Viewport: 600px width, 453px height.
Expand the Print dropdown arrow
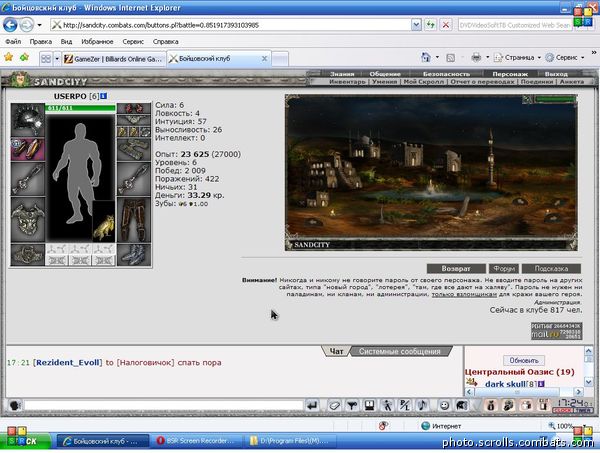tap(488, 57)
